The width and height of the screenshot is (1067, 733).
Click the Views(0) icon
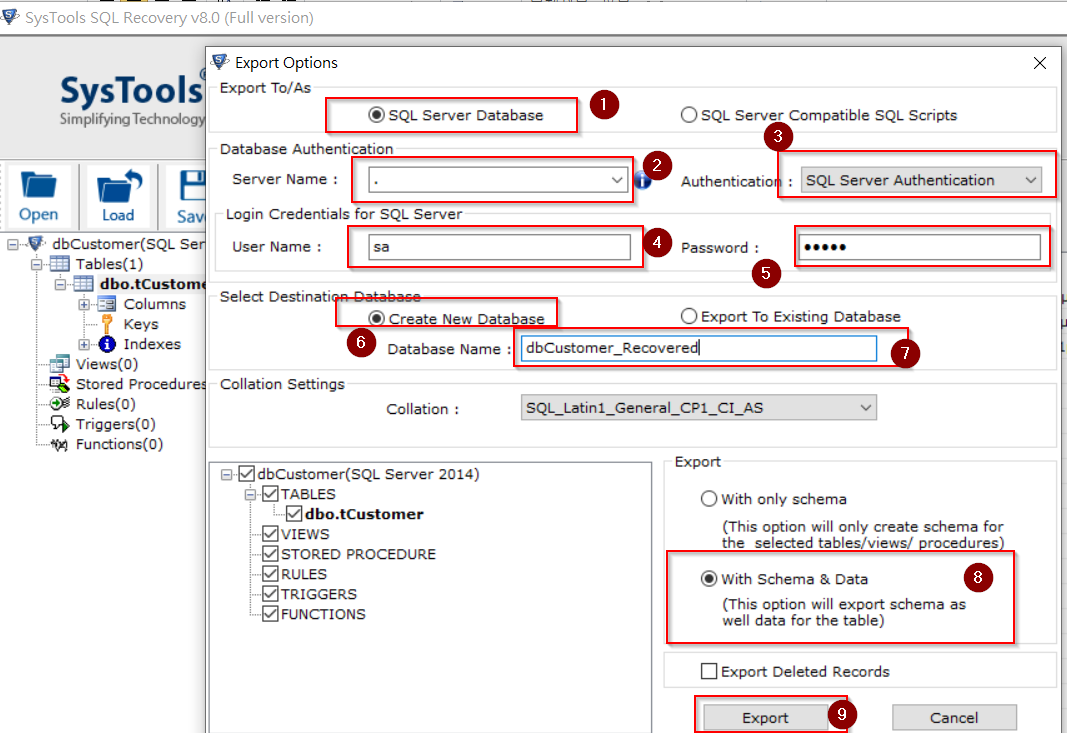60,363
